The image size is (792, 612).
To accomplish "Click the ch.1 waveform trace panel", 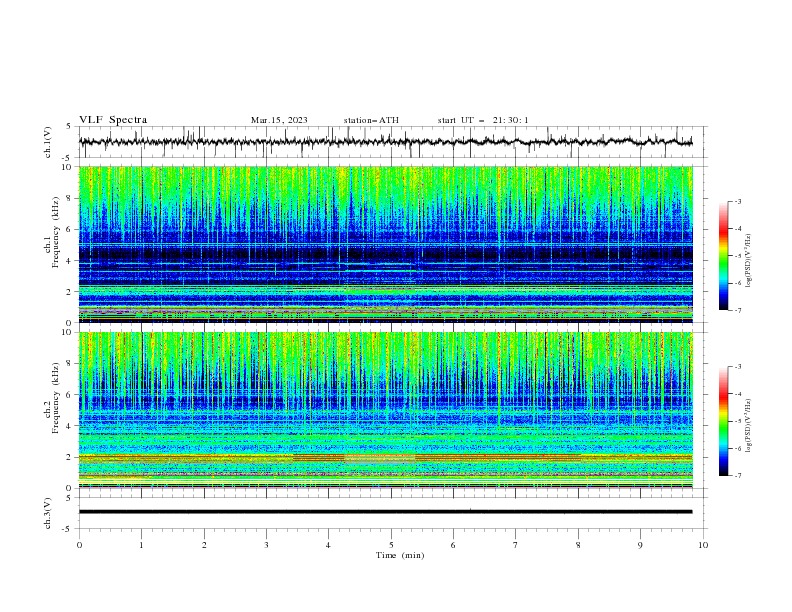I will point(391,142).
